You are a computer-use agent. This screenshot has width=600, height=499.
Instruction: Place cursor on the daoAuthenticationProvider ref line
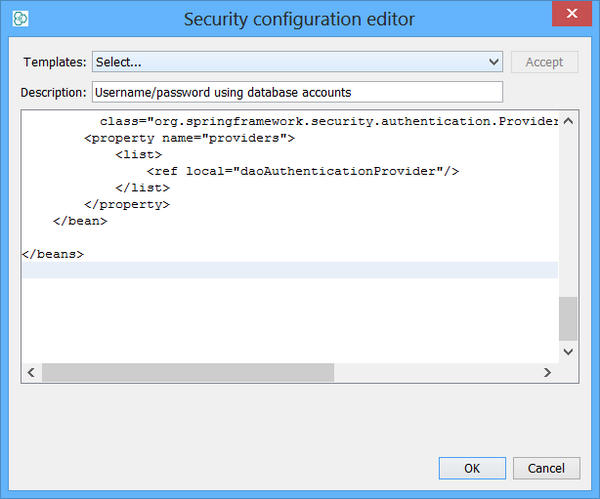(302, 171)
